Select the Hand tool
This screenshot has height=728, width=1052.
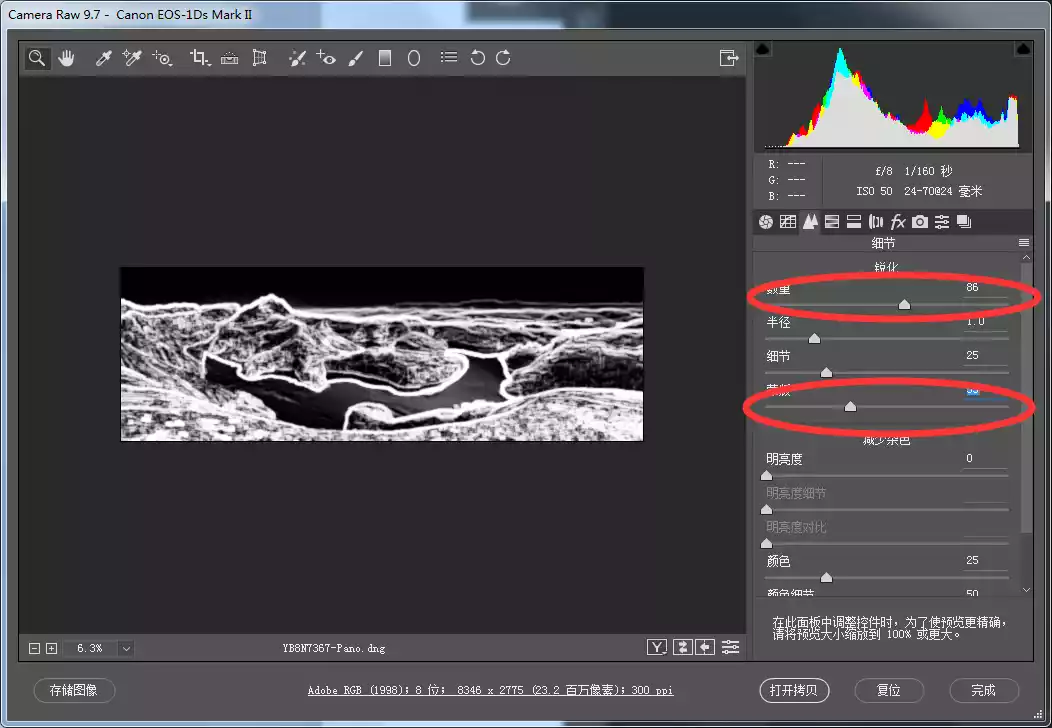click(x=66, y=58)
